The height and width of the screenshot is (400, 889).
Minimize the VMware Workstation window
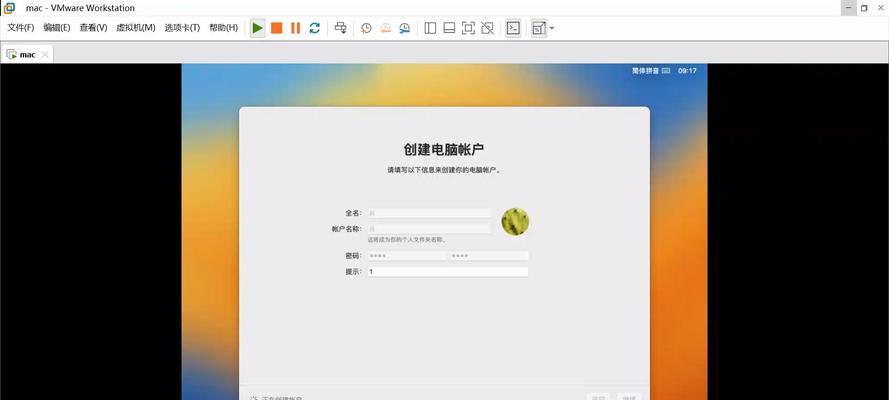coord(848,8)
